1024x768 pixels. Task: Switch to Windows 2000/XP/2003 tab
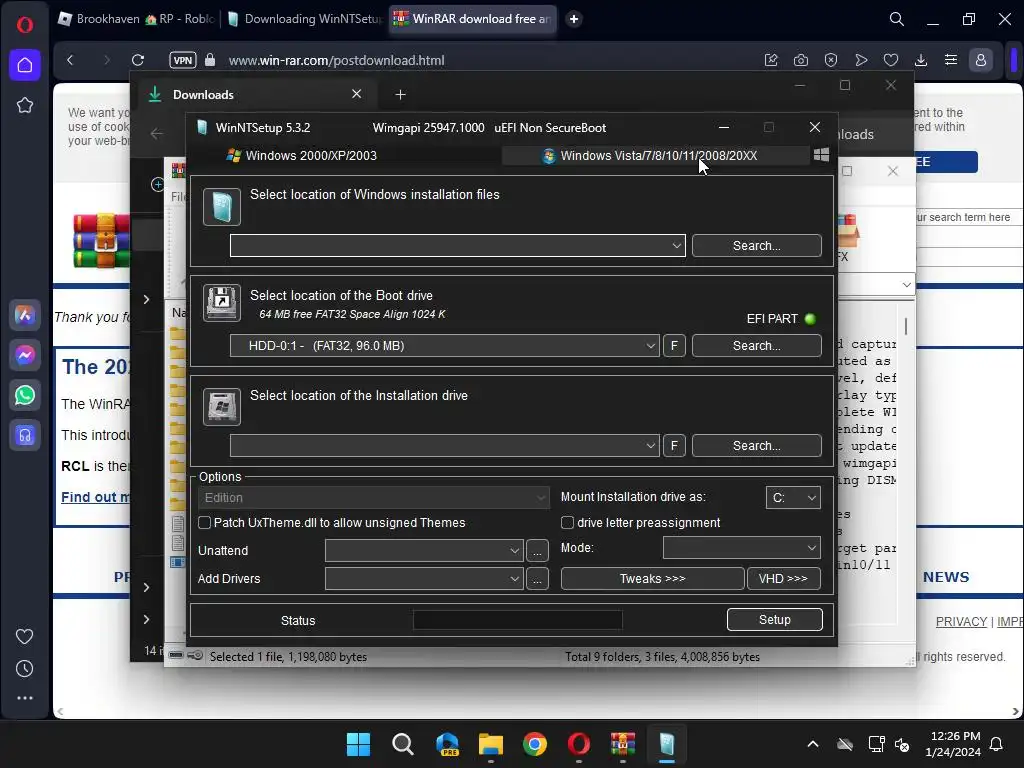[x=301, y=155]
